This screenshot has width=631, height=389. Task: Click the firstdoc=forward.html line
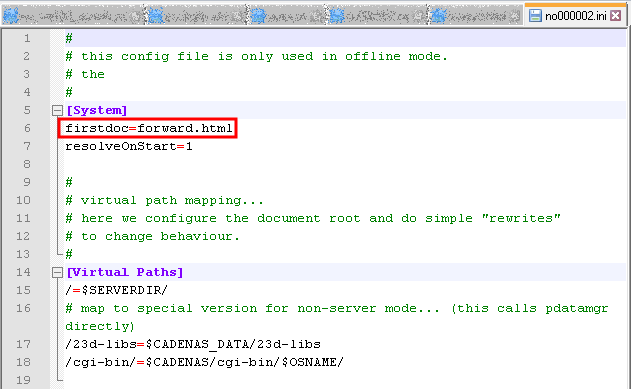coord(149,128)
